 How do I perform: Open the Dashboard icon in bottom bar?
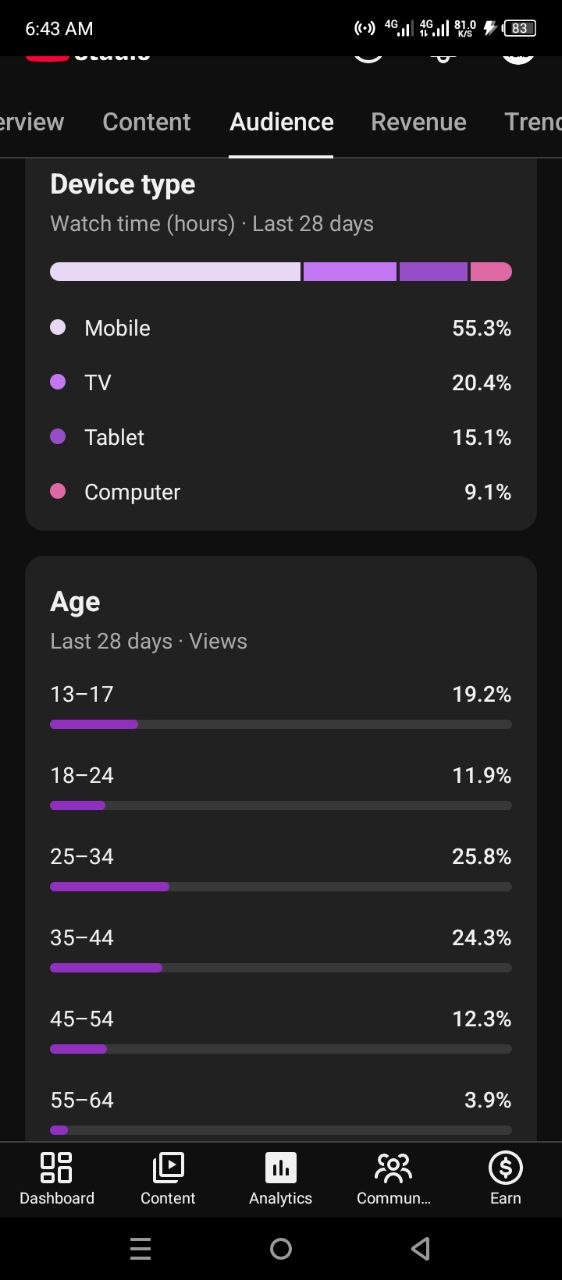coord(56,1168)
